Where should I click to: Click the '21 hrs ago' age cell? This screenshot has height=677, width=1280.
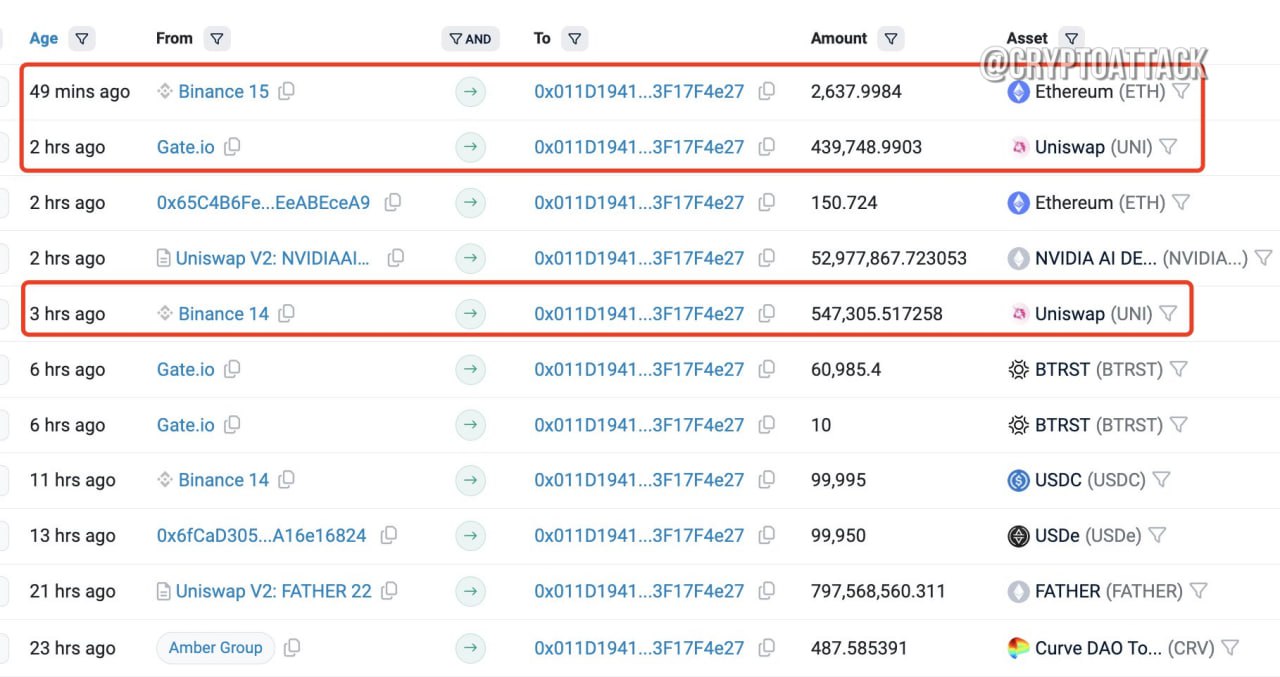(72, 591)
